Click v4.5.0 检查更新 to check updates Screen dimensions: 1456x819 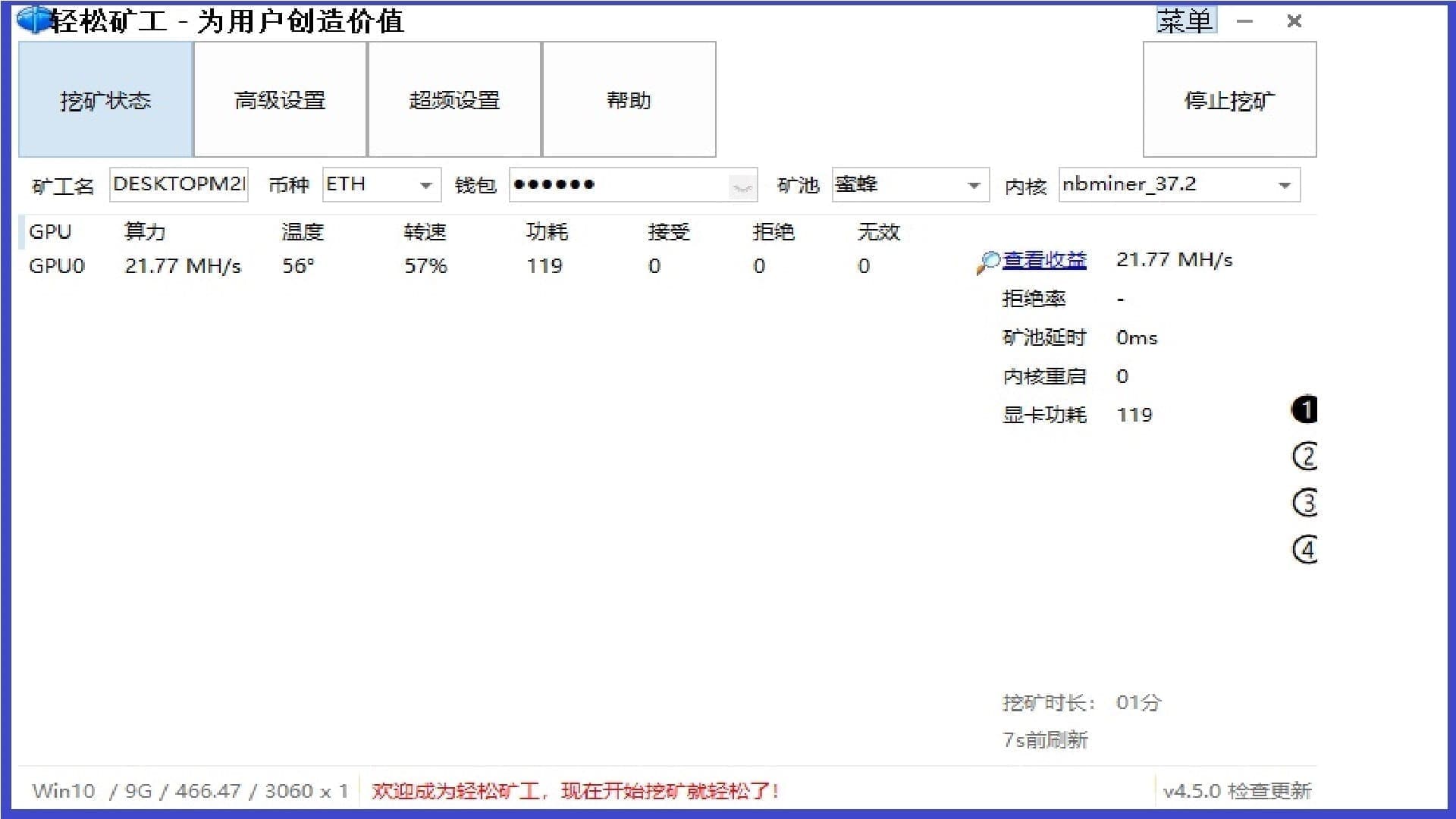[x=1237, y=791]
